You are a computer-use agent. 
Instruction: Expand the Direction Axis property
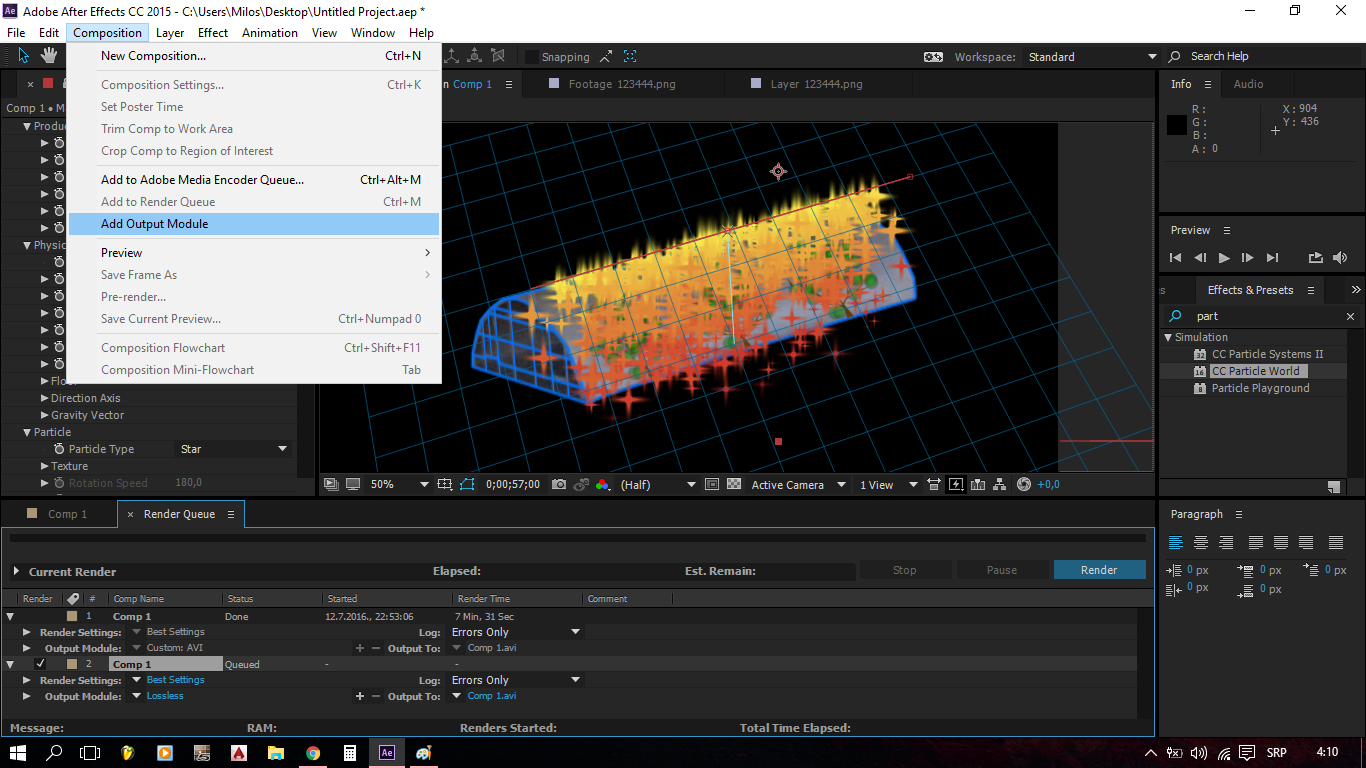tap(44, 398)
